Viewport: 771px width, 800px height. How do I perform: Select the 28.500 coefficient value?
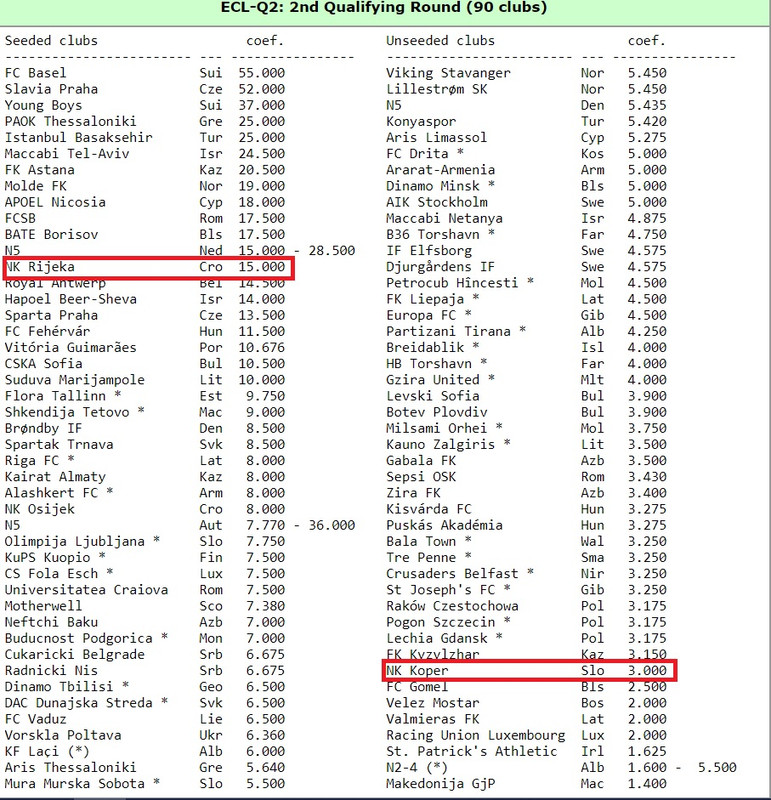332,251
